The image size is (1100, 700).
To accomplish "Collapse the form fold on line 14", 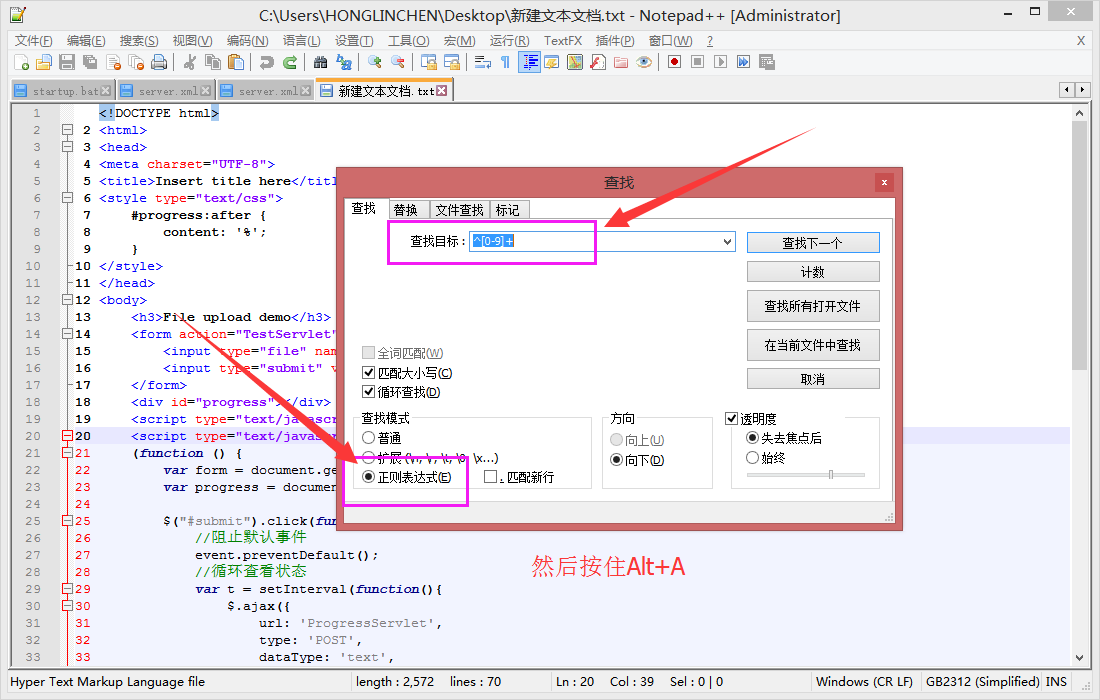I will tap(67, 334).
